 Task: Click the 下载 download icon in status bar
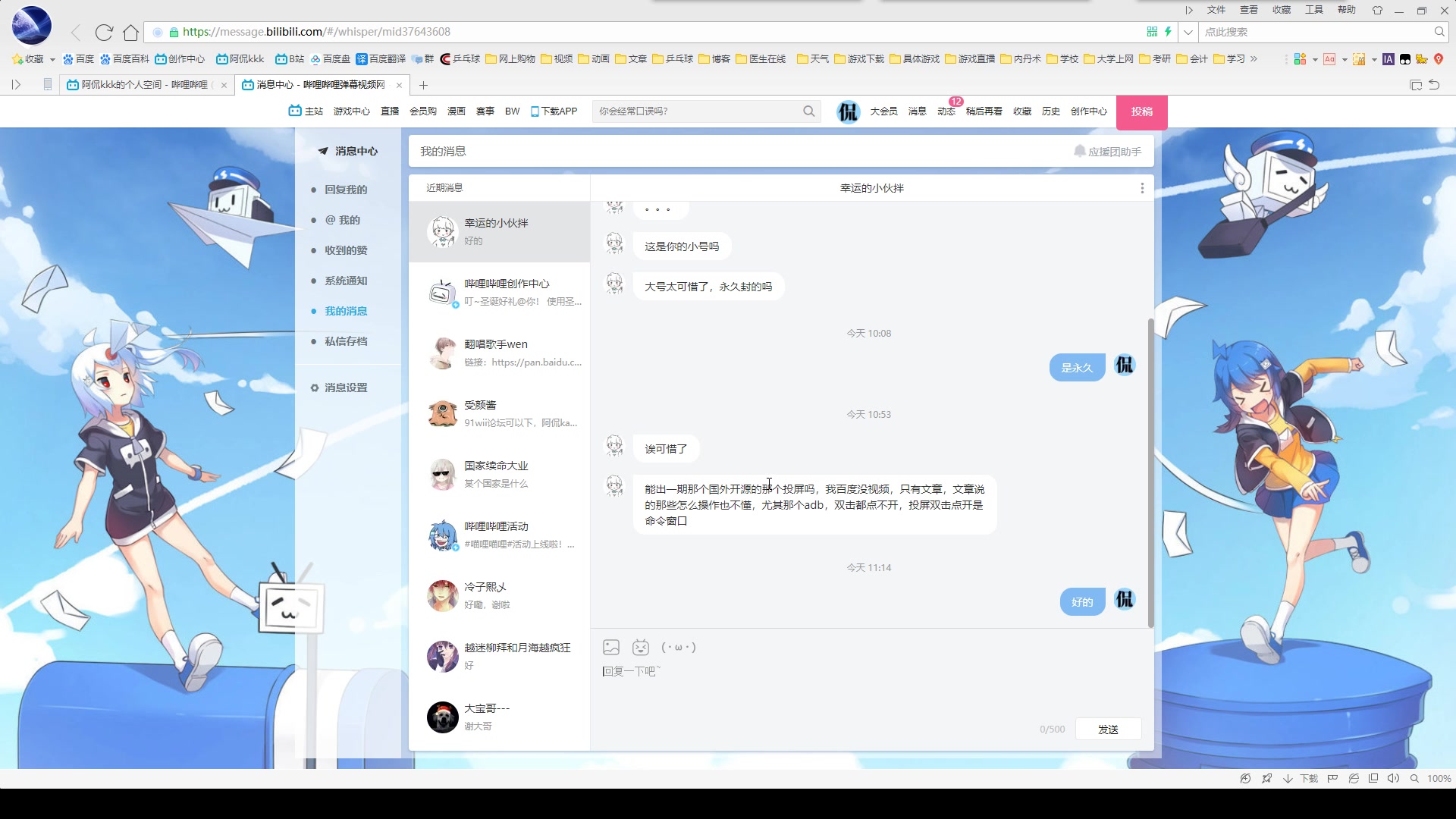click(1300, 779)
